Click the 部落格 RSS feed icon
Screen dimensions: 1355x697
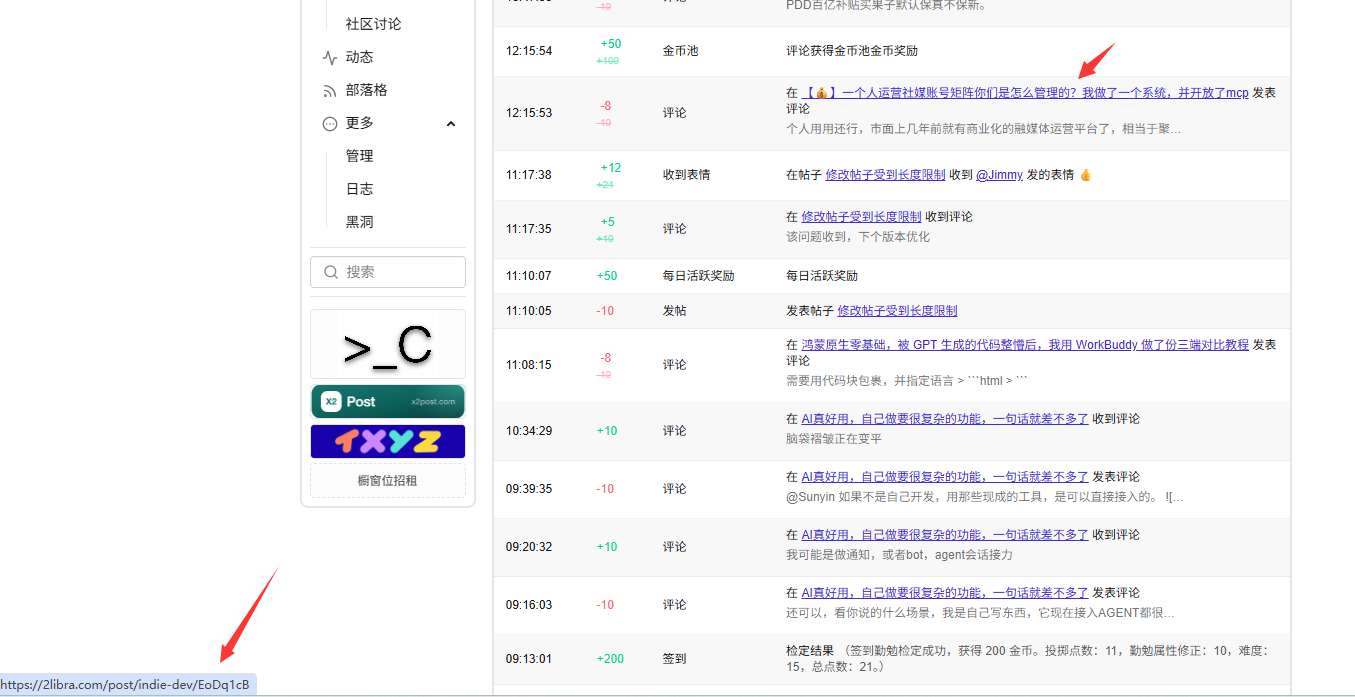click(330, 91)
